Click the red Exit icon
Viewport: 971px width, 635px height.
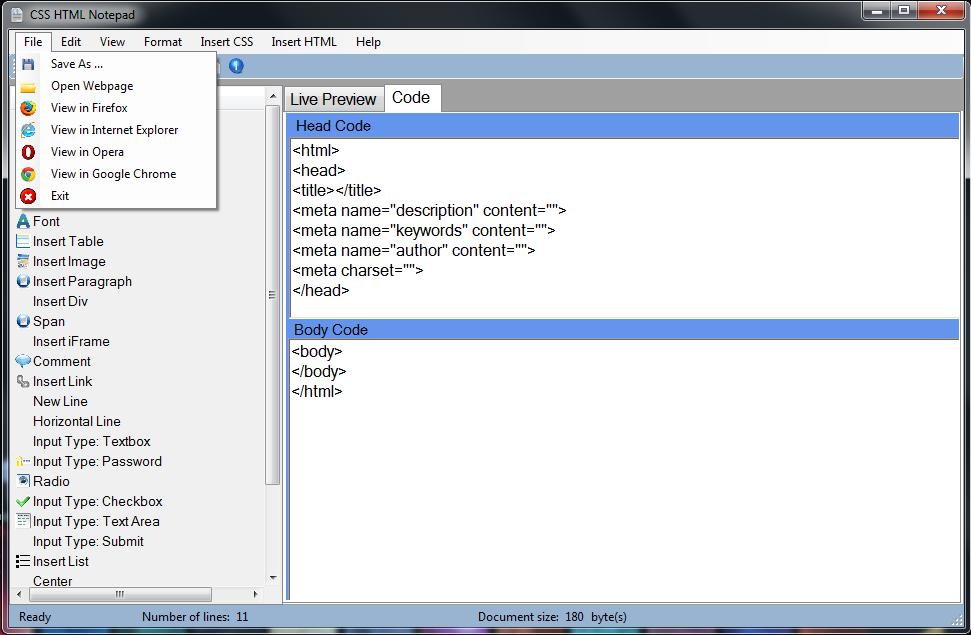pyautogui.click(x=28, y=196)
